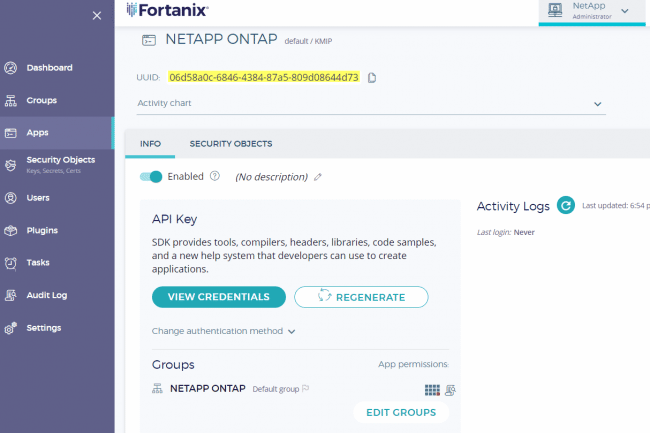The image size is (650, 433).
Task: Click the default / KMIP label
Action: [x=308, y=41]
